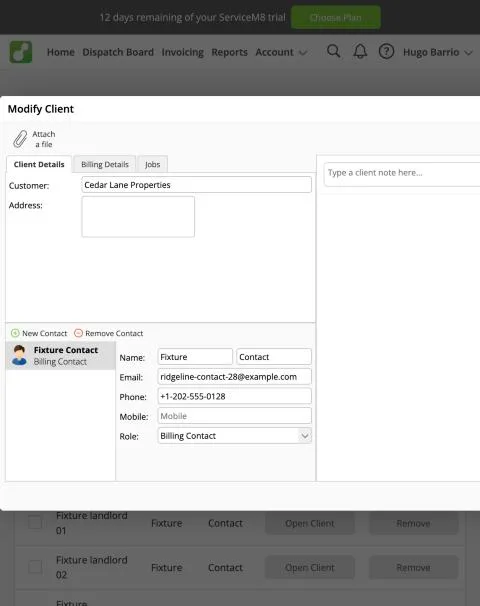Click the help question mark icon
The height and width of the screenshot is (606, 480).
tap(386, 51)
